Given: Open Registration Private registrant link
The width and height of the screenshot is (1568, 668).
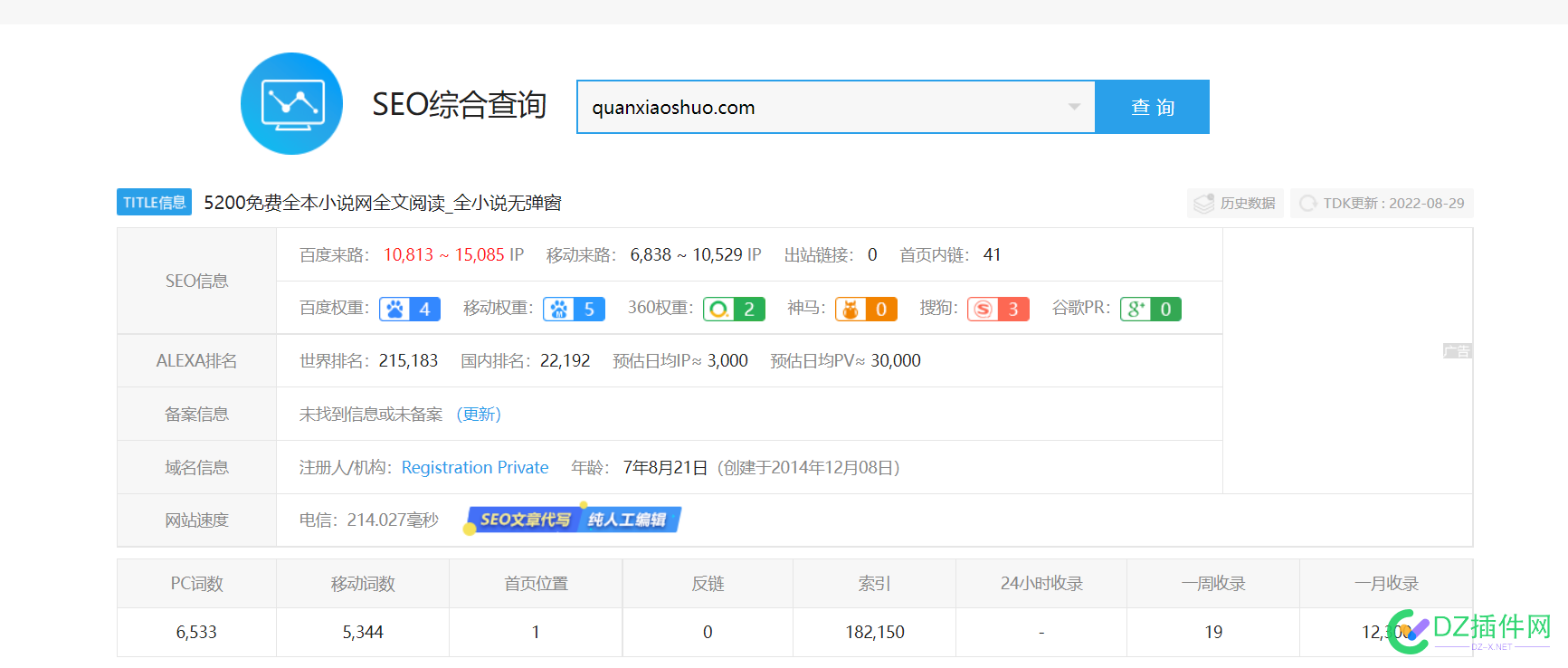Looking at the screenshot, I should pyautogui.click(x=475, y=467).
